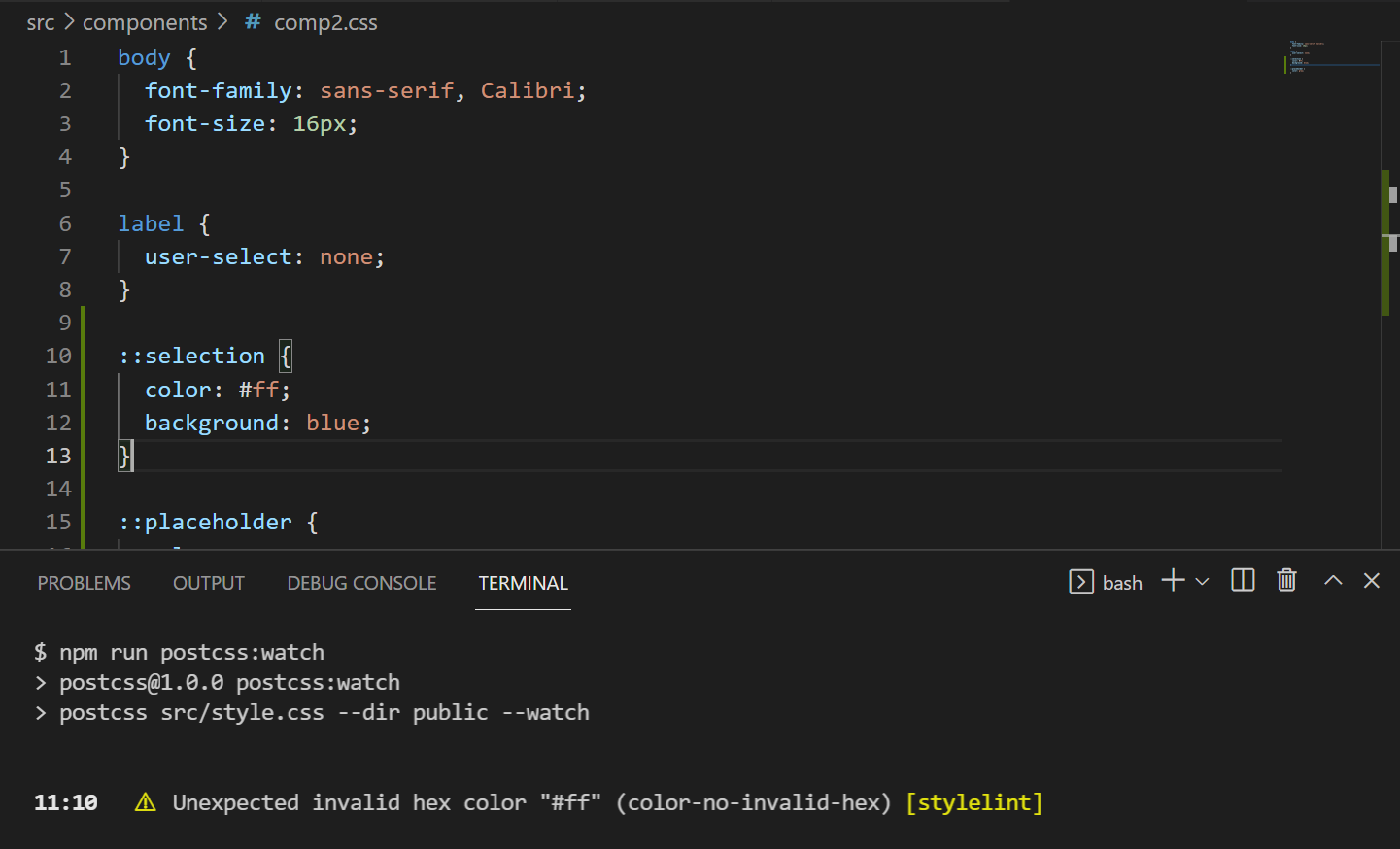Click the bash terminal icon
Viewport: 1400px width, 849px height.
pyautogui.click(x=1081, y=582)
